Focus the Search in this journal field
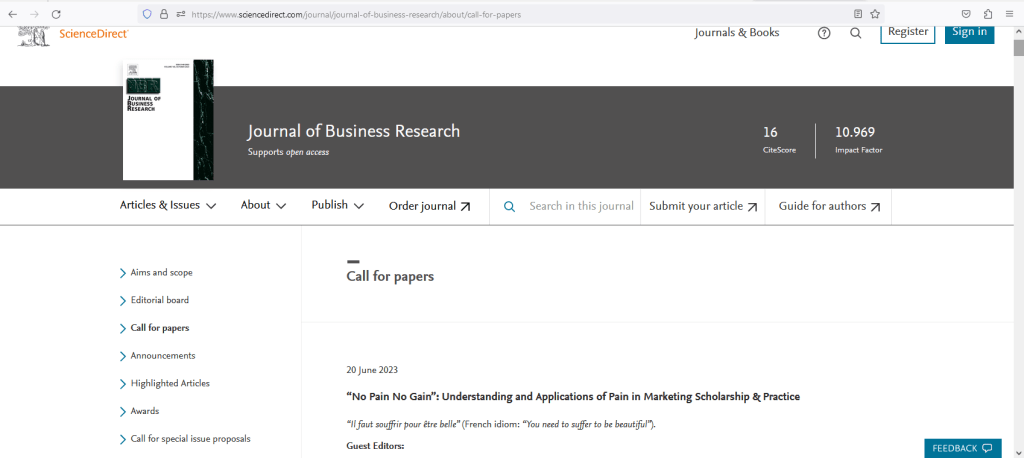 point(581,206)
